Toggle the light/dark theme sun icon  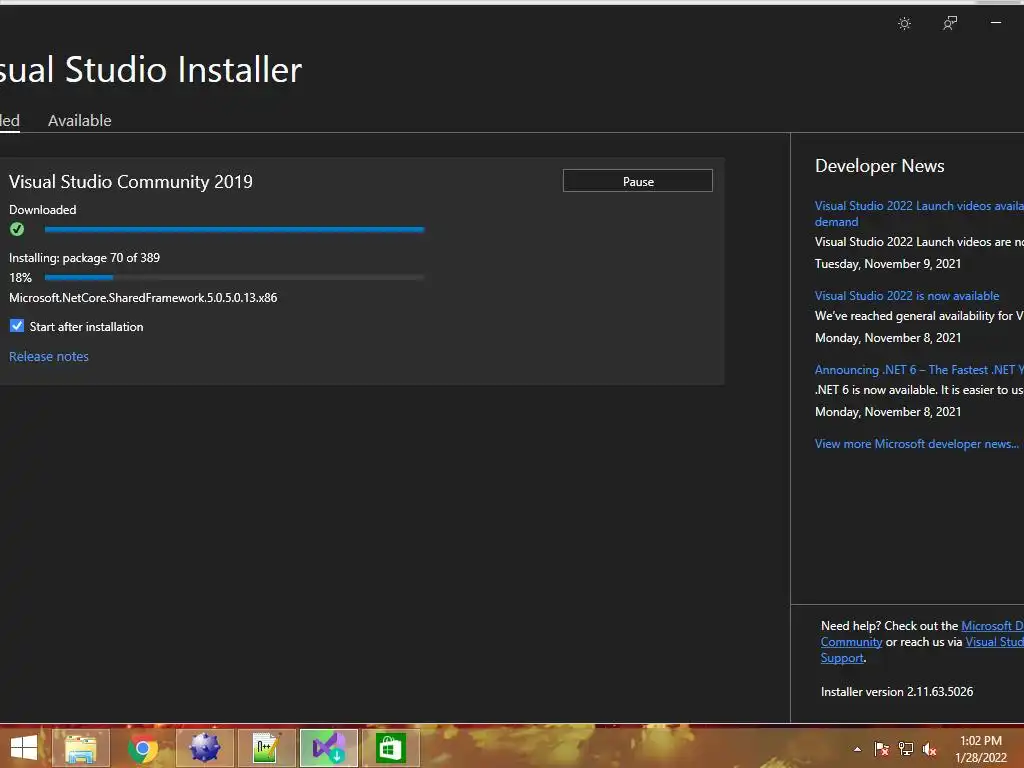click(x=904, y=24)
